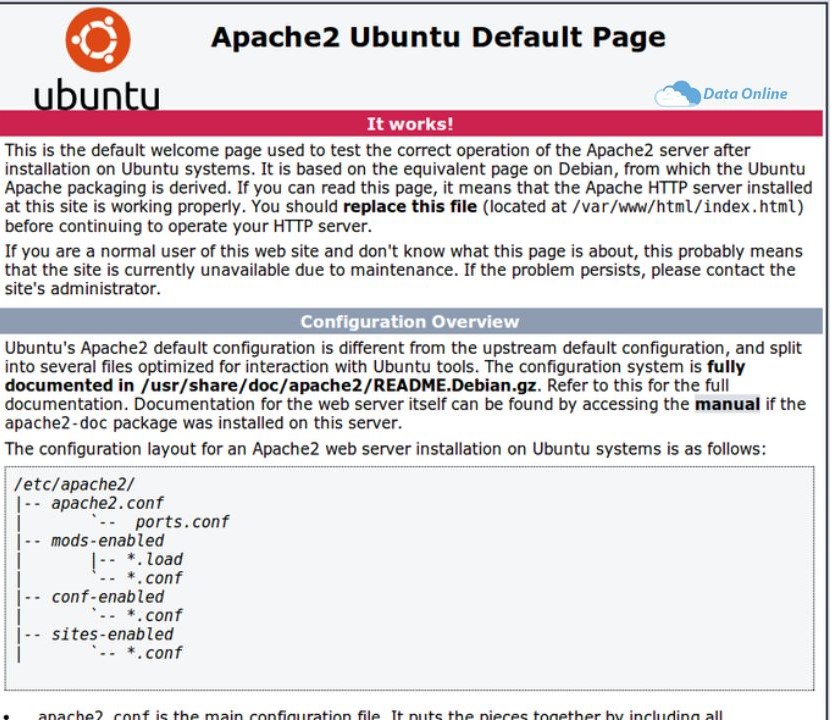Viewport: 835px width, 720px height.
Task: Open the manual link
Action: [727, 404]
